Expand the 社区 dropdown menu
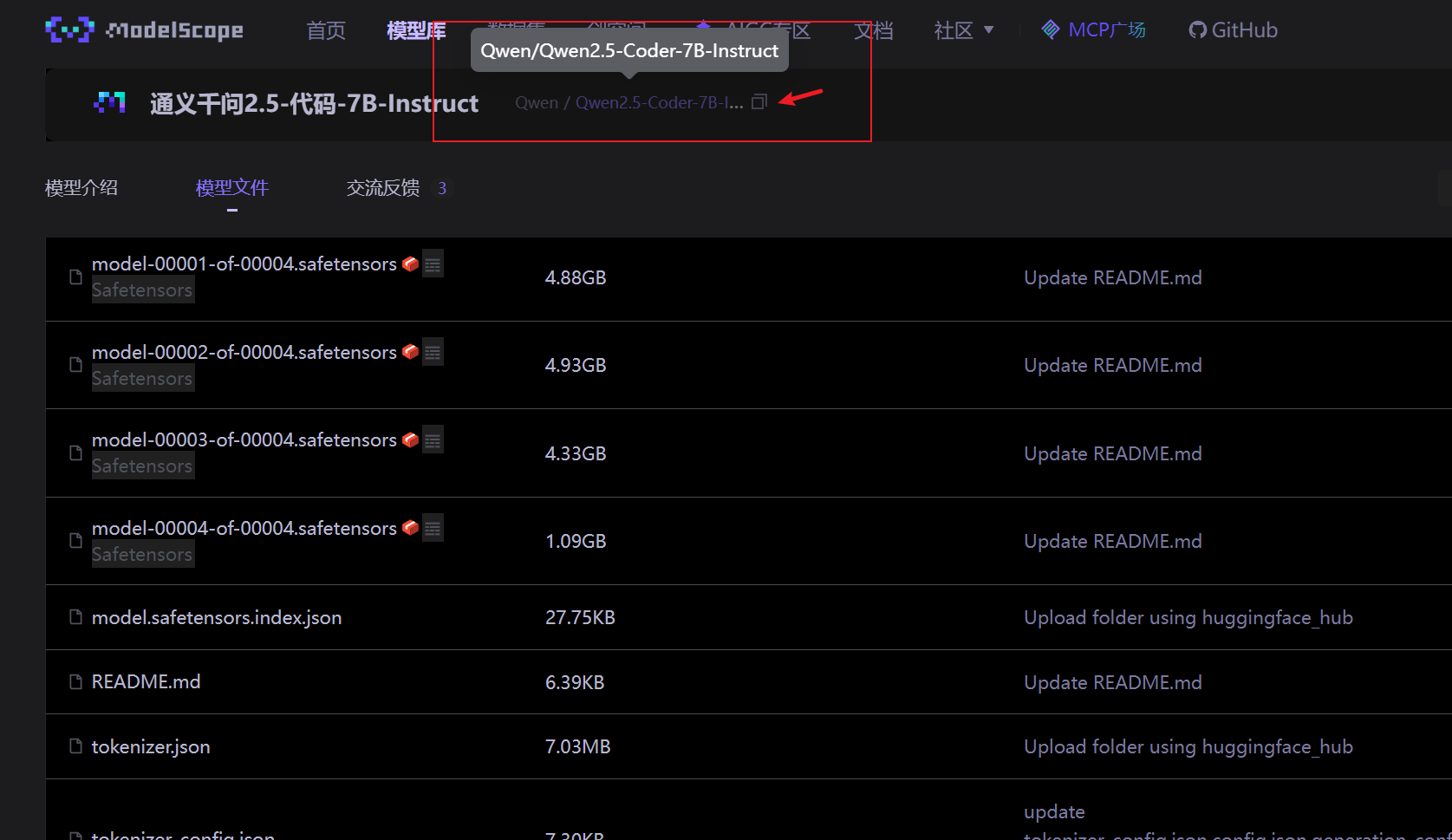Image resolution: width=1452 pixels, height=840 pixels. click(x=964, y=30)
